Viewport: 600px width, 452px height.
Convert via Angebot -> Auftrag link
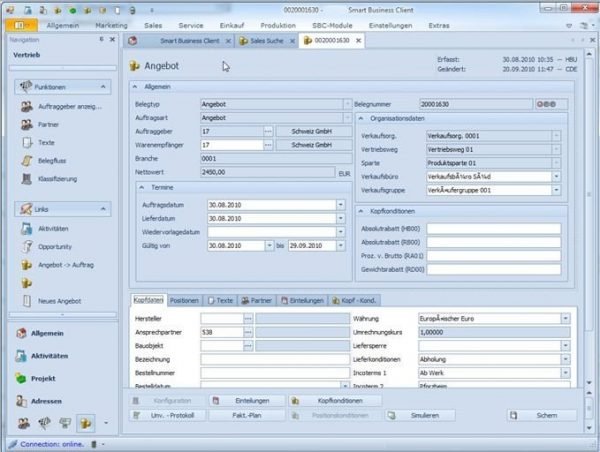[57, 264]
